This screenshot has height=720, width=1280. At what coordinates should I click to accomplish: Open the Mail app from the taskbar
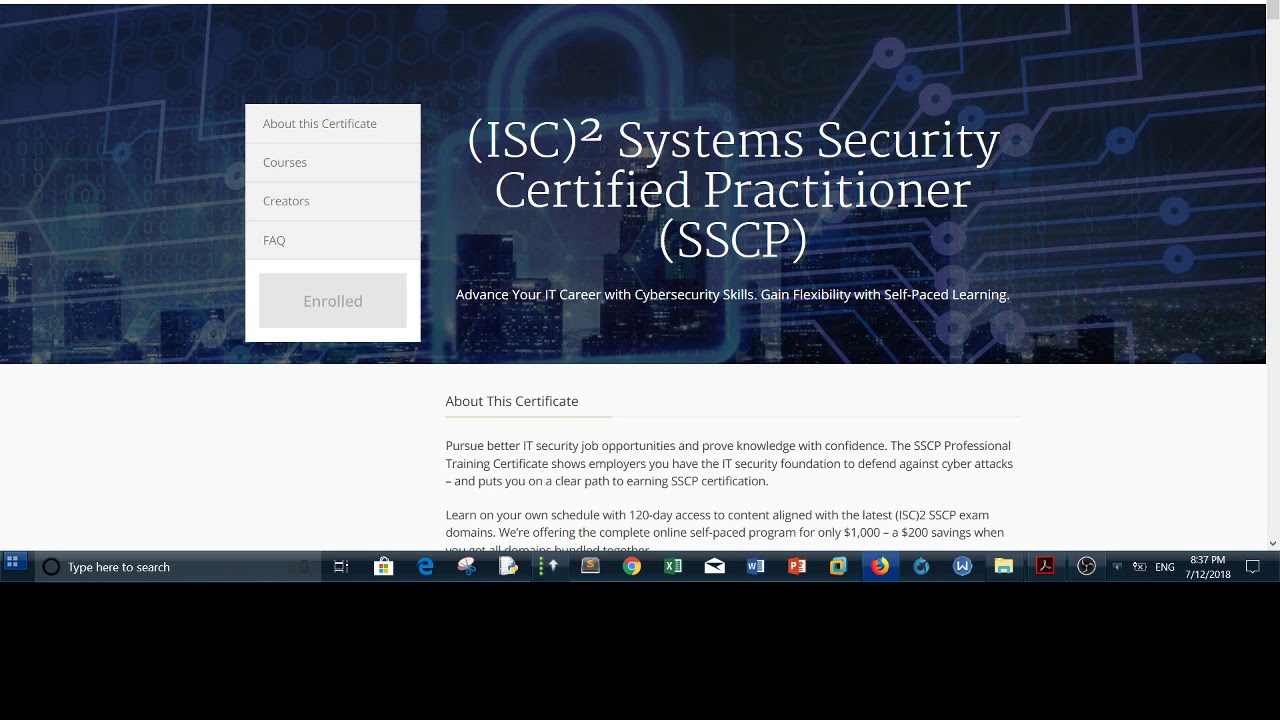coord(714,567)
